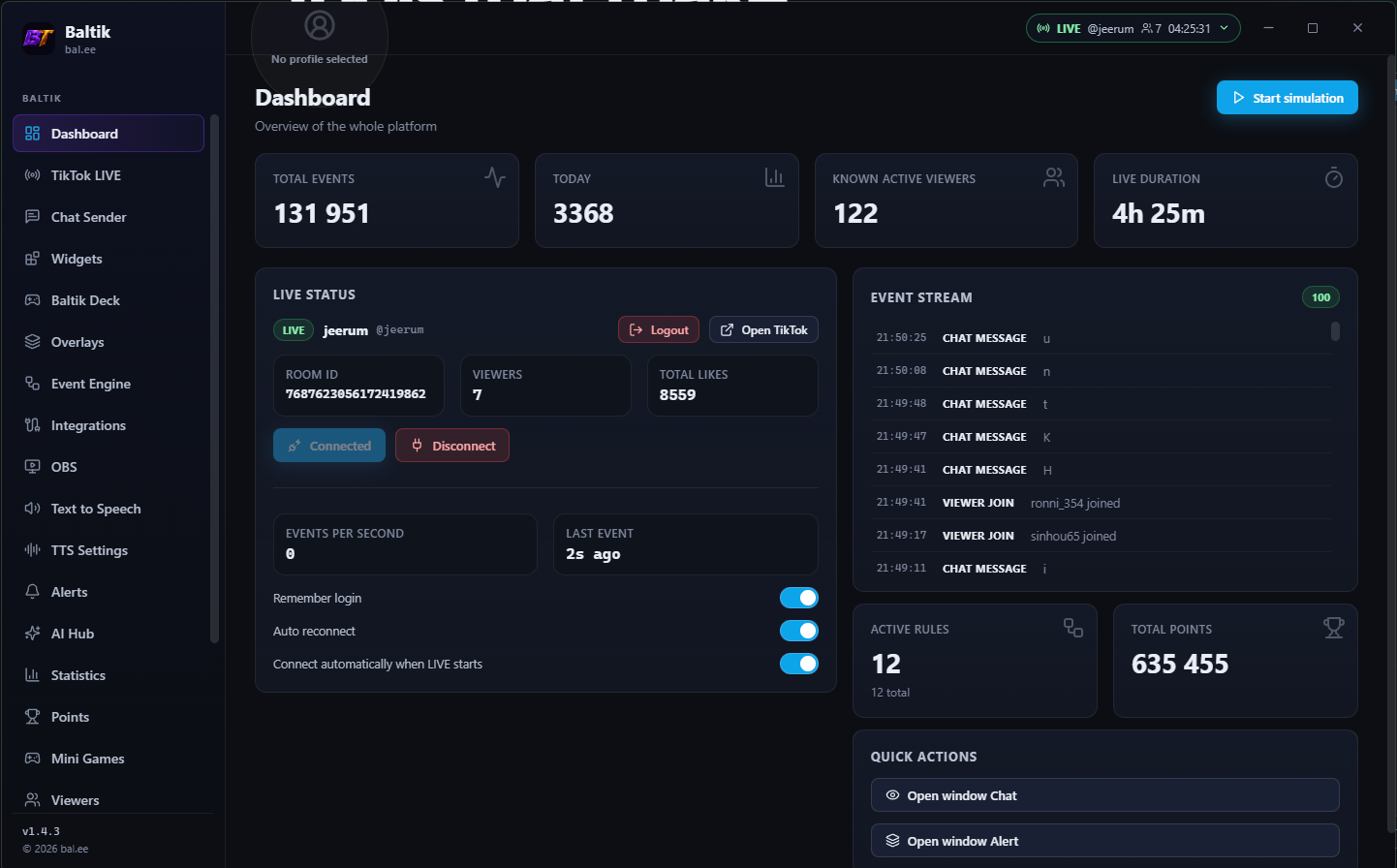Click the eye icon on Open window Chat

click(x=892, y=795)
